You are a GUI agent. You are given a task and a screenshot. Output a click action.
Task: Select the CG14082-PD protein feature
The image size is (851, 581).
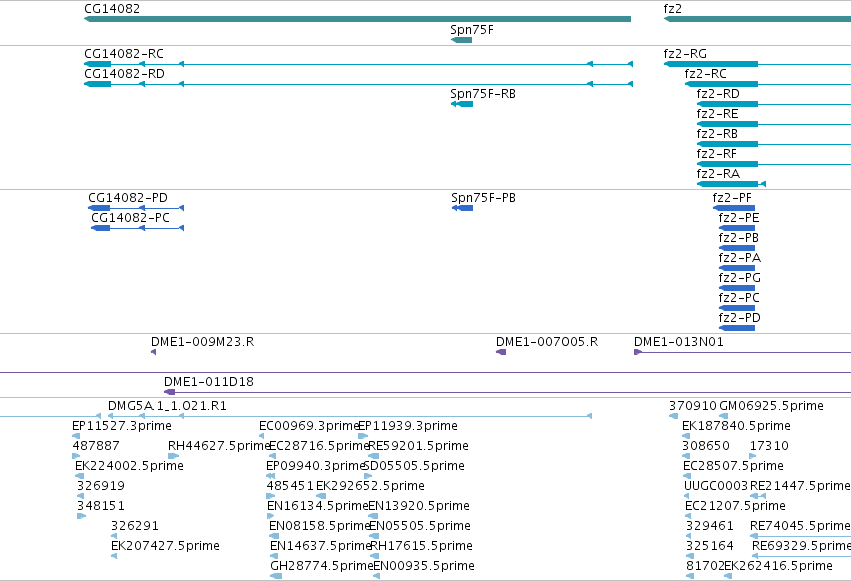tap(136, 208)
